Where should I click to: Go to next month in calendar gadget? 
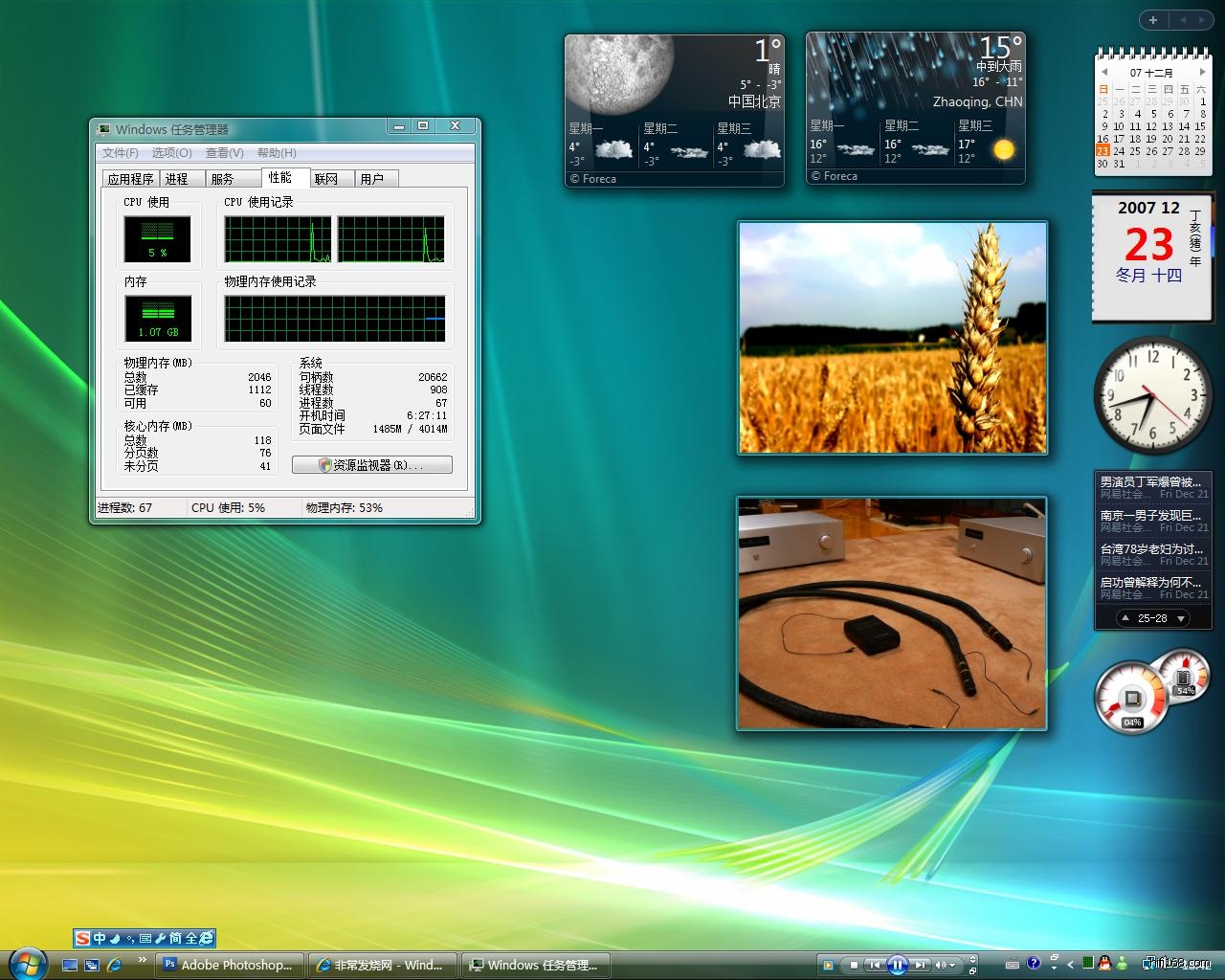1202,72
